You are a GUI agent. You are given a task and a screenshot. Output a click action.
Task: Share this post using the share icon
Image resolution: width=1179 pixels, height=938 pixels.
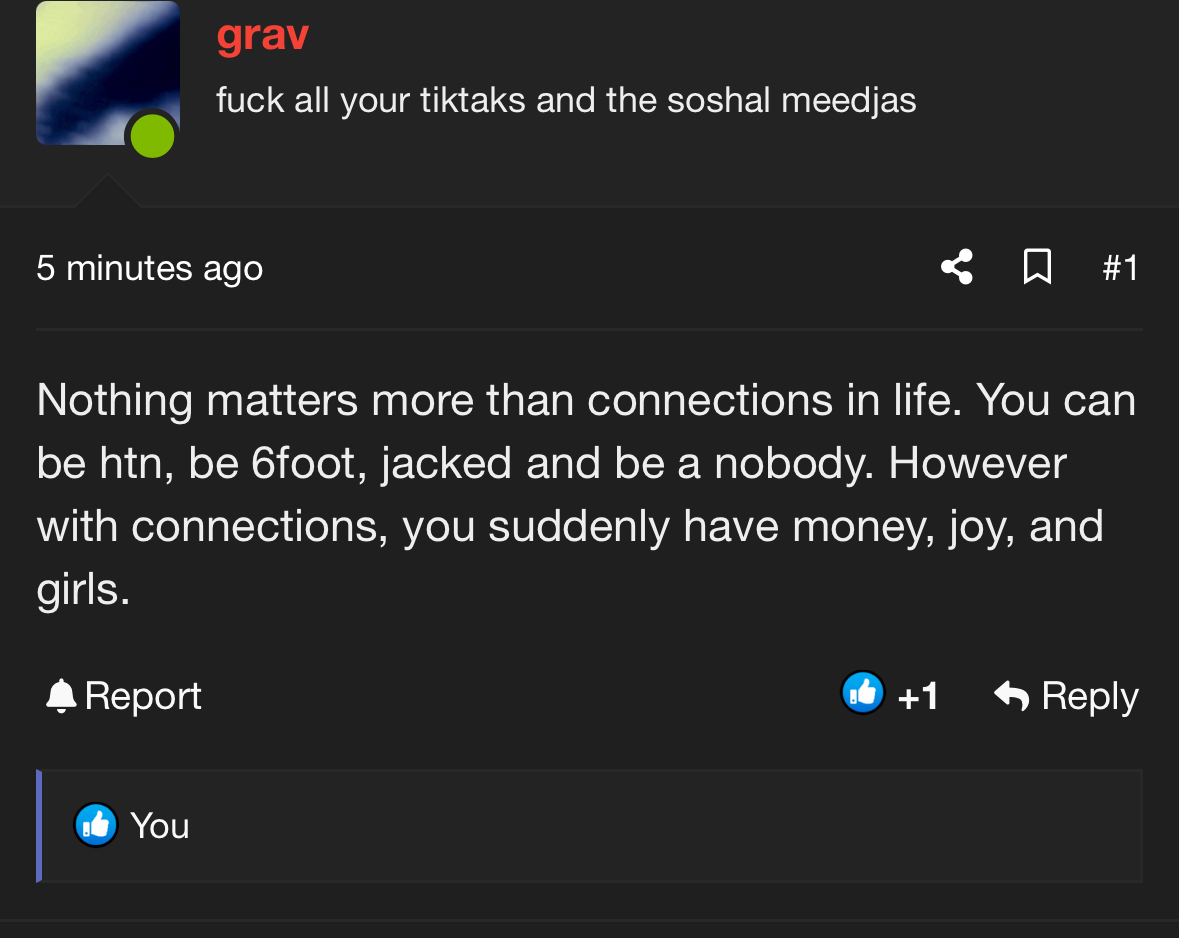click(957, 267)
